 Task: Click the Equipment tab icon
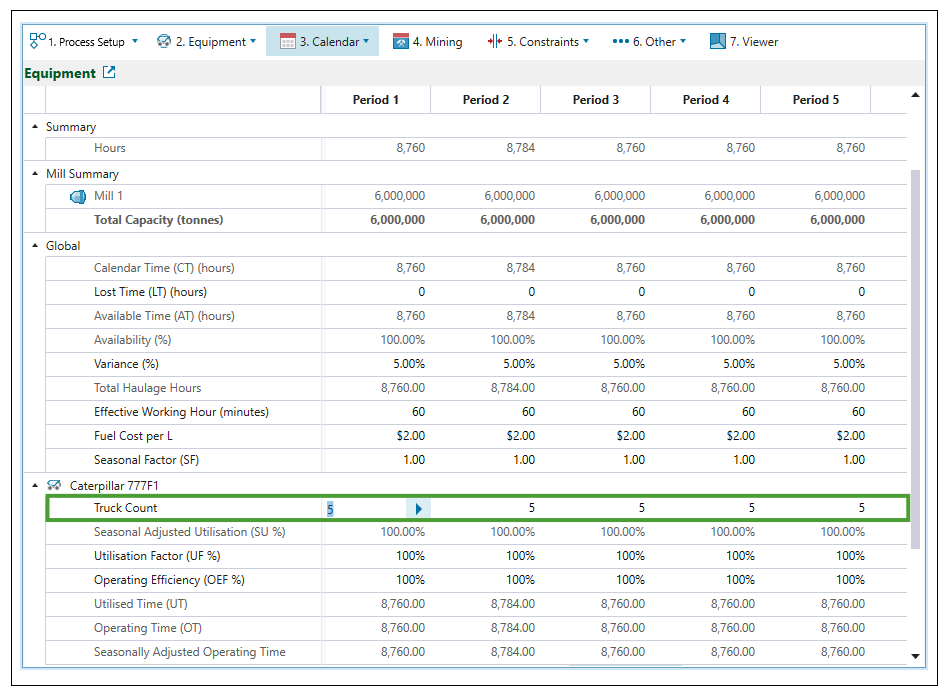pyautogui.click(x=164, y=41)
